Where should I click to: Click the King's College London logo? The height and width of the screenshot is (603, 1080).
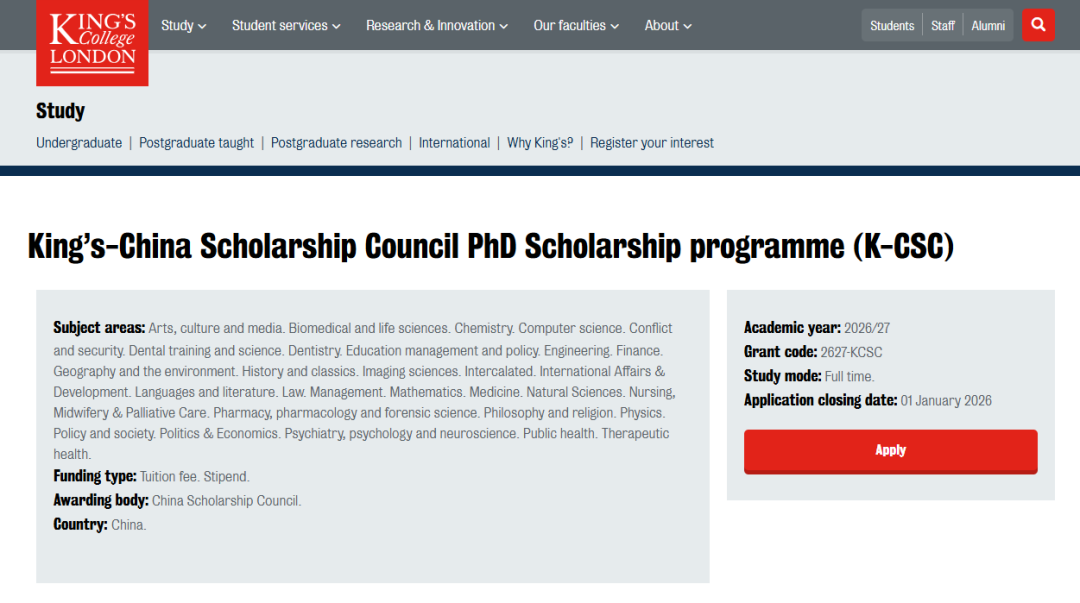tap(92, 41)
